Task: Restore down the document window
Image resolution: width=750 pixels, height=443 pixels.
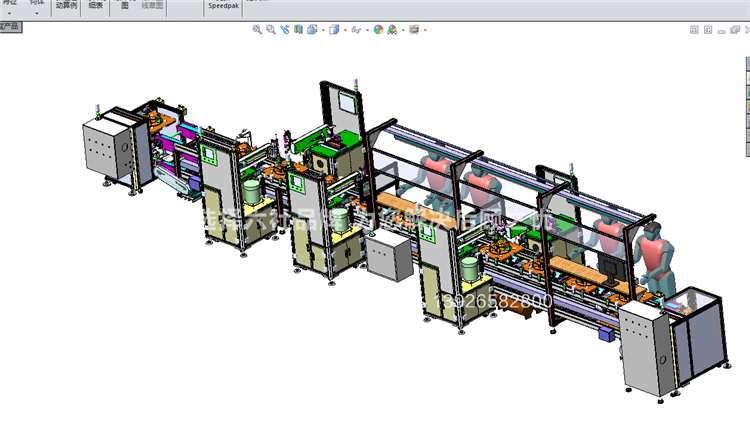Action: (x=735, y=30)
